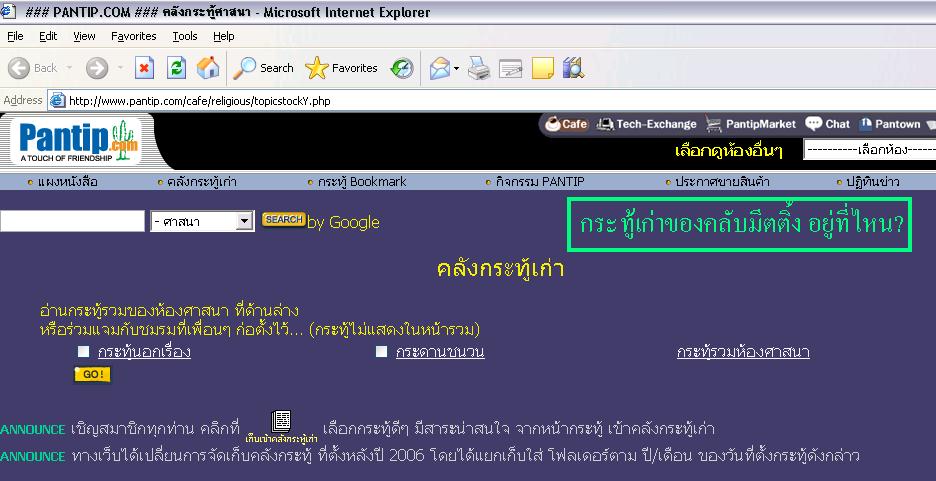Open the Forward button history dropdown arrow
Screen dimensions: 936x481
(x=119, y=68)
